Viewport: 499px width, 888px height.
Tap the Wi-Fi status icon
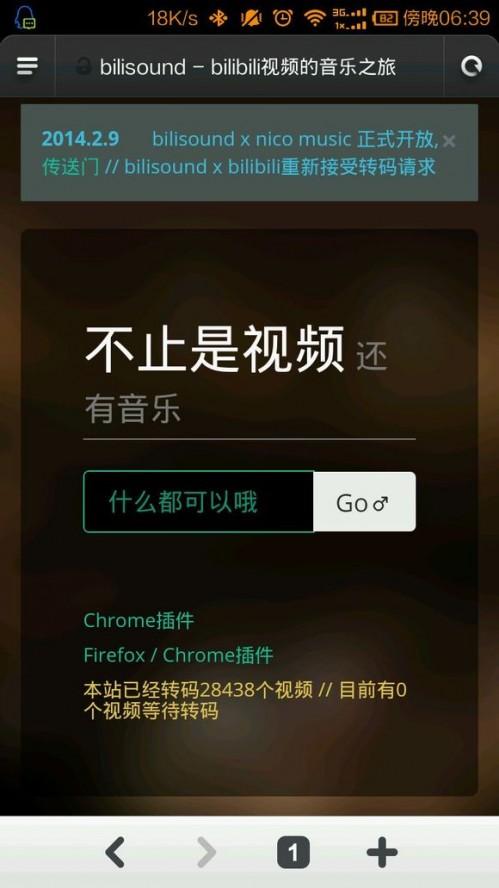click(x=314, y=18)
